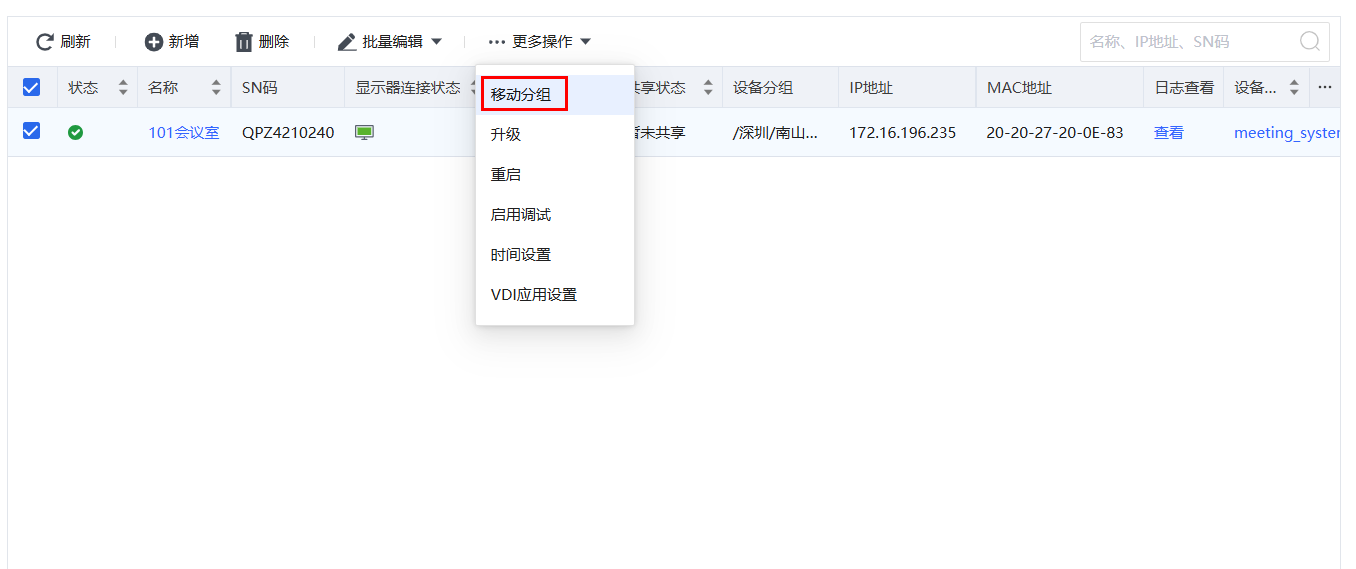This screenshot has height=569, width=1356.
Task: Click the delete (删除) trash icon
Action: [244, 42]
